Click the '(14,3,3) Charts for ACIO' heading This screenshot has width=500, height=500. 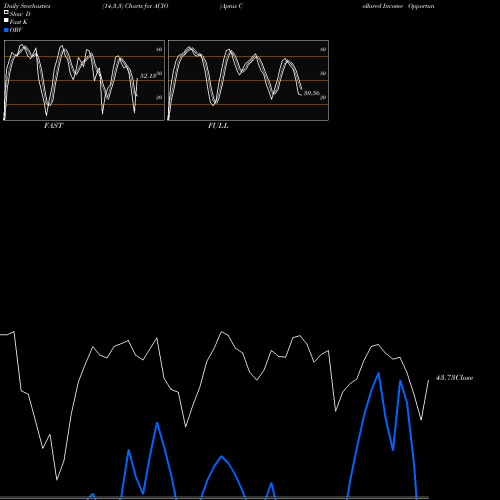point(135,6)
